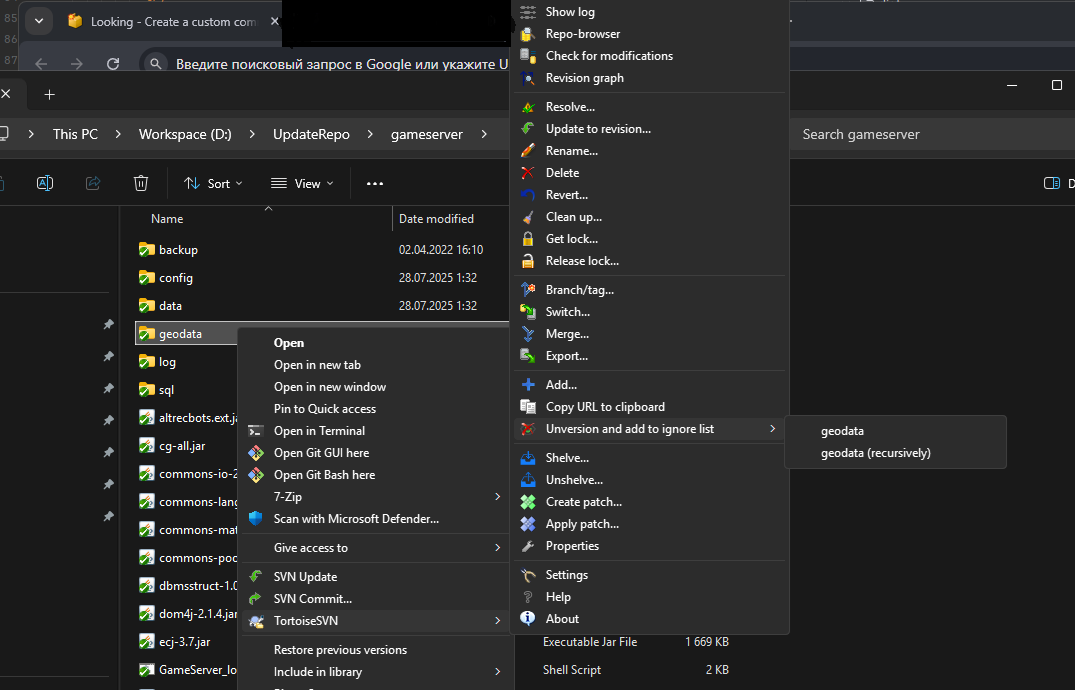The height and width of the screenshot is (690, 1075).
Task: Click the Properties wrench icon
Action: (x=528, y=546)
